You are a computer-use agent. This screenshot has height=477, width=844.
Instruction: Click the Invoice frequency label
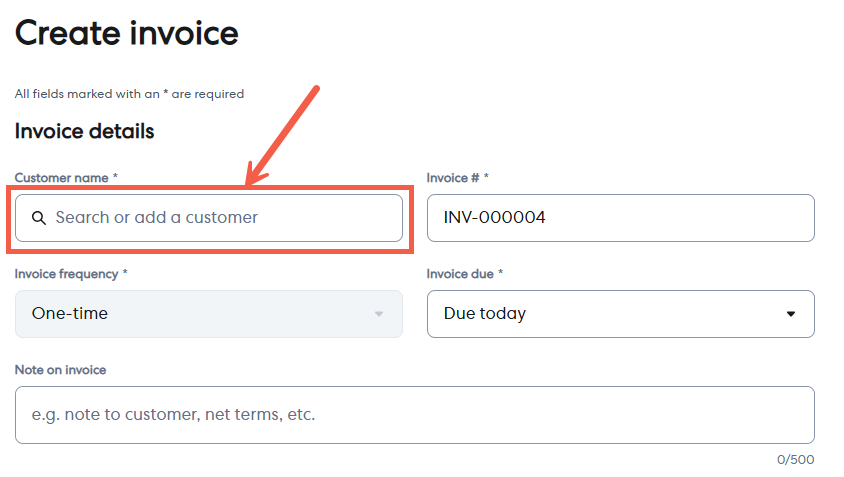[68, 274]
